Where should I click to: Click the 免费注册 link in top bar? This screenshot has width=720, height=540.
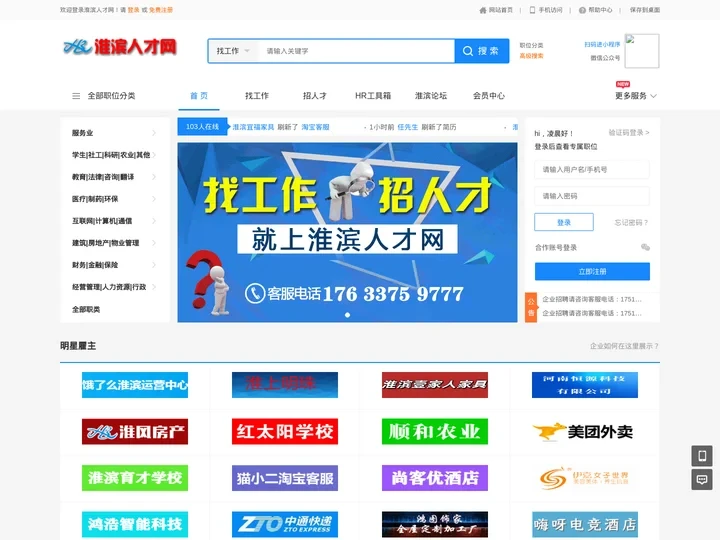[161, 10]
